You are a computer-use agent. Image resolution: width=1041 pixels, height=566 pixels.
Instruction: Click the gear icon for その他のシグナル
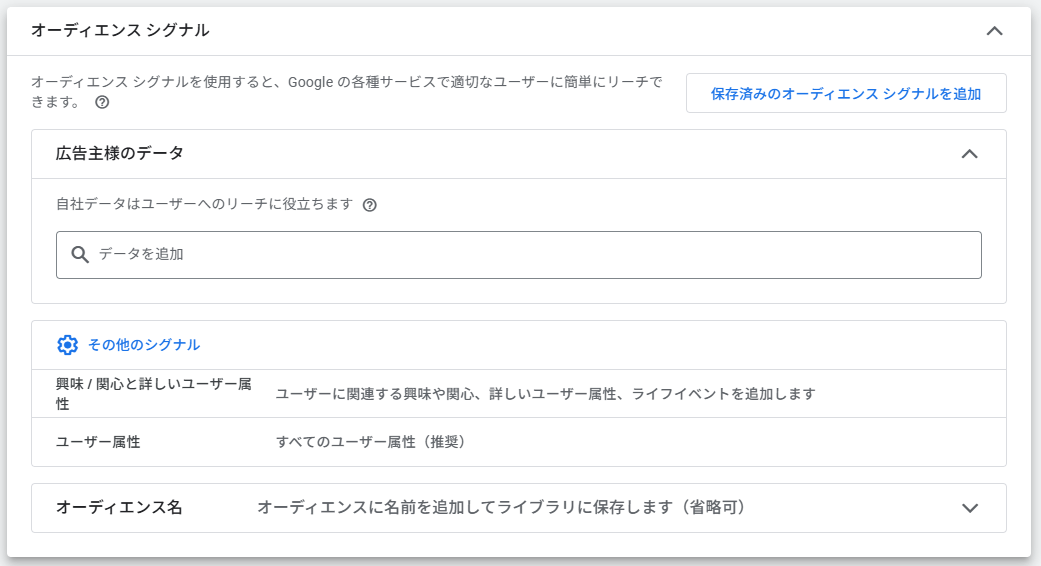click(67, 345)
